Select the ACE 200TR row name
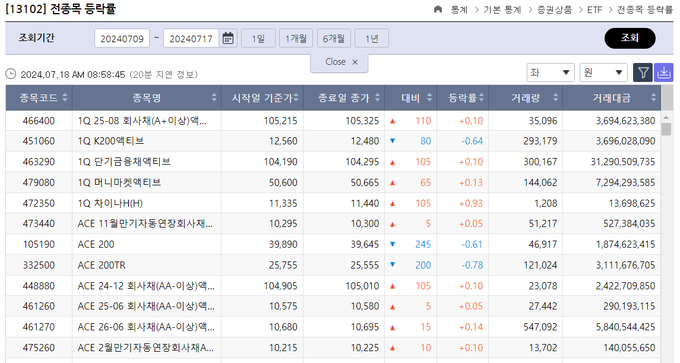Screen dimensions: 680x363 tap(101, 265)
